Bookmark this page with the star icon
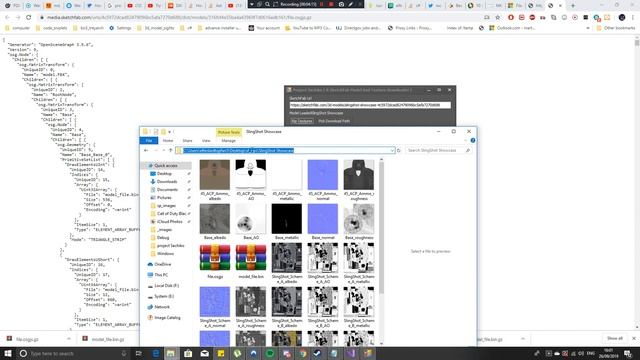640x360 pixels. pos(498,18)
